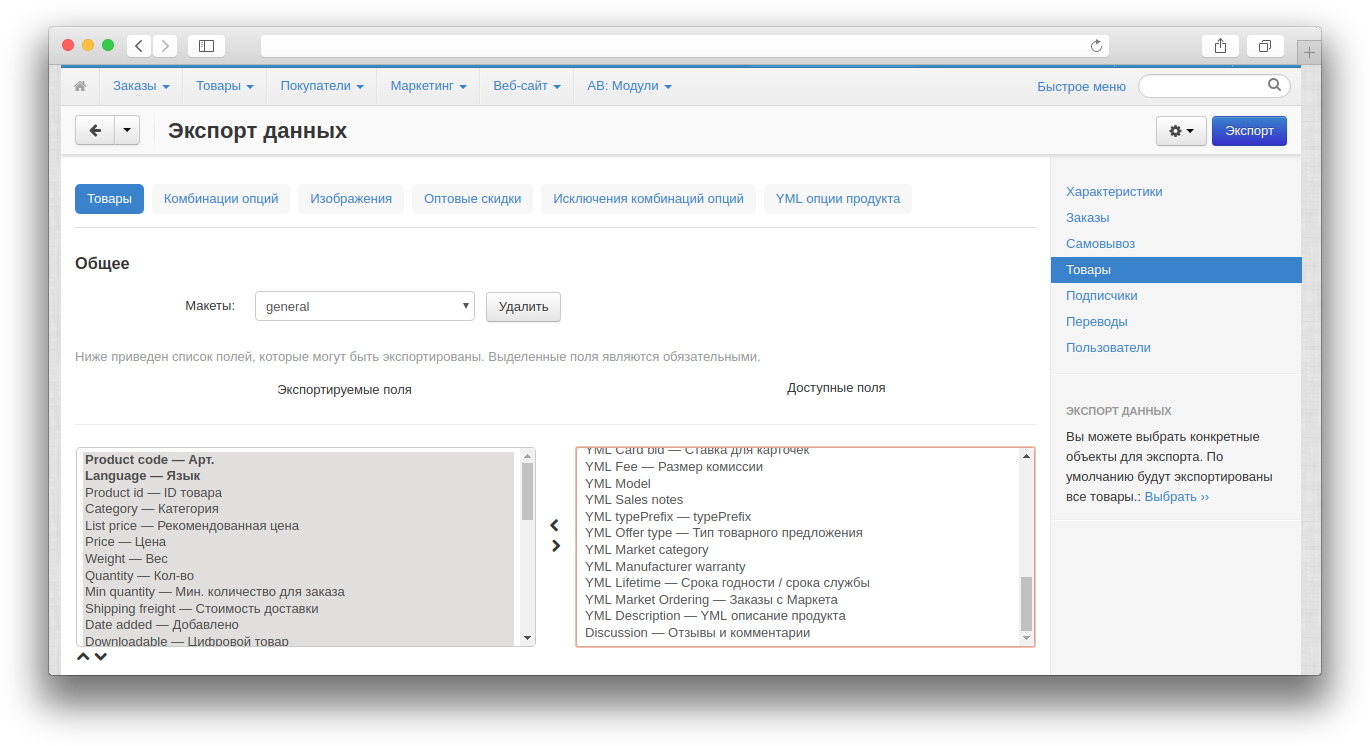The width and height of the screenshot is (1370, 746).
Task: Open the settings gear menu
Action: (x=1180, y=130)
